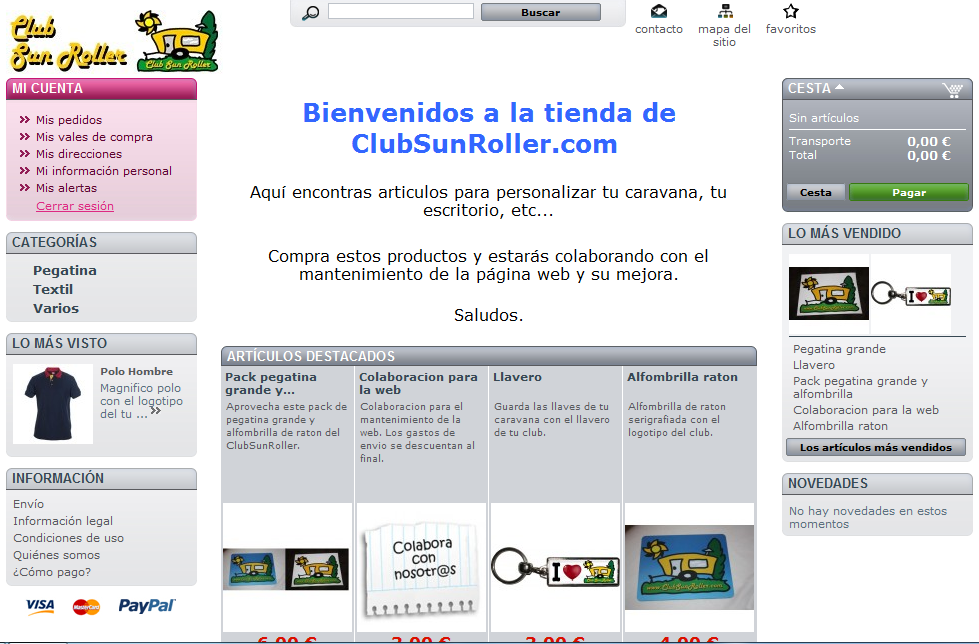Click the Visa card logo

(x=40, y=605)
